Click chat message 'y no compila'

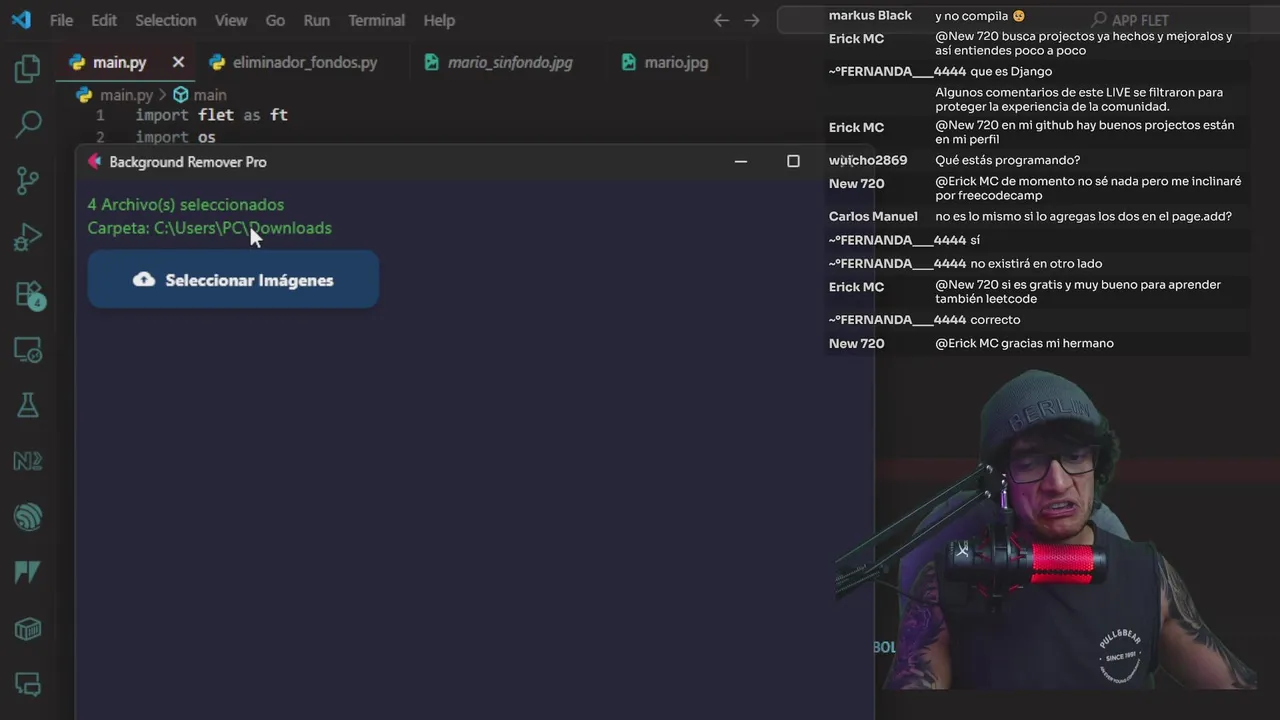tap(980, 16)
